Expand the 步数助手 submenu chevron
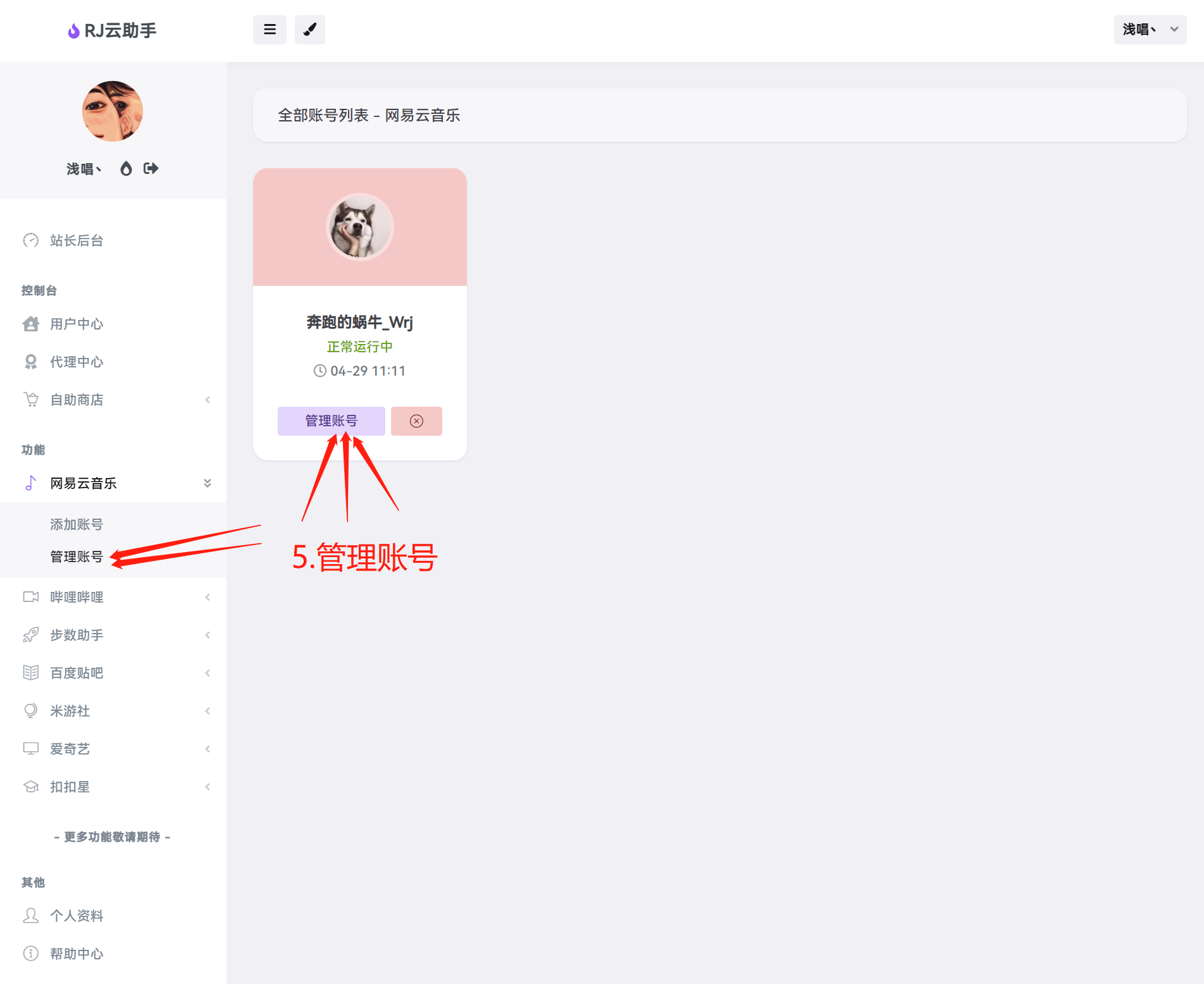 (208, 635)
